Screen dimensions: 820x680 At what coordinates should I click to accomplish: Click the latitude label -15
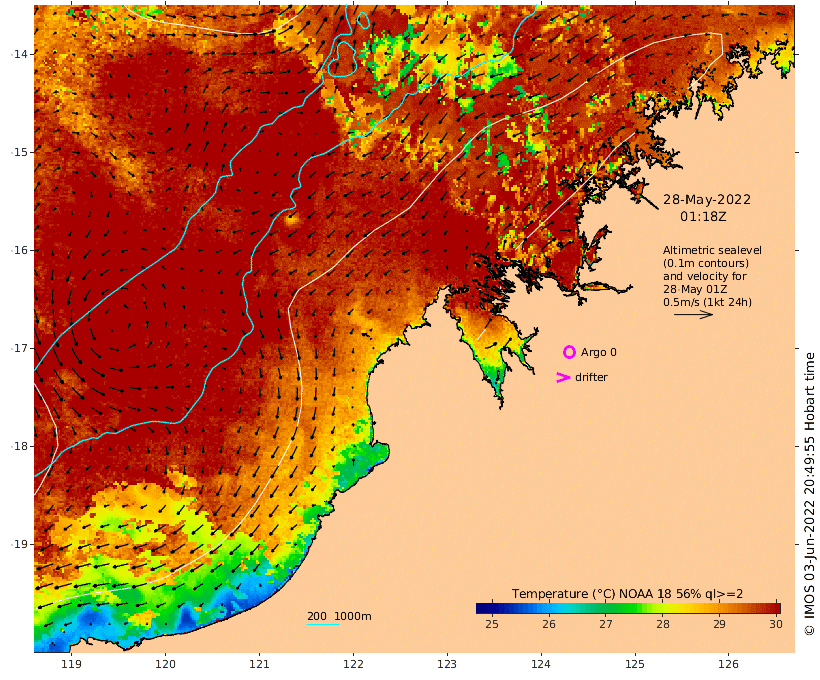tap(19, 152)
